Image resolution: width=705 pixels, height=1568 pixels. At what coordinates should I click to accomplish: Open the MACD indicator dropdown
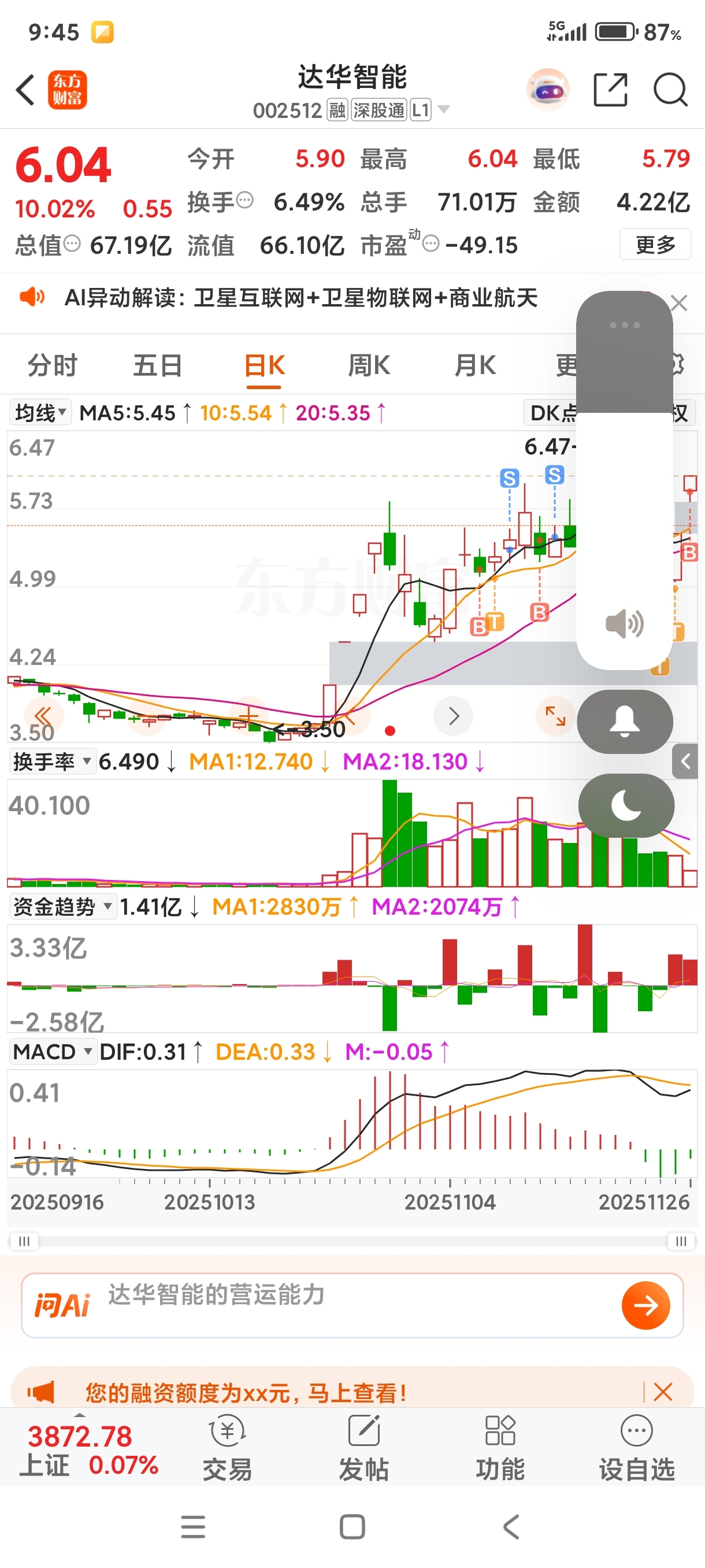tap(53, 1051)
